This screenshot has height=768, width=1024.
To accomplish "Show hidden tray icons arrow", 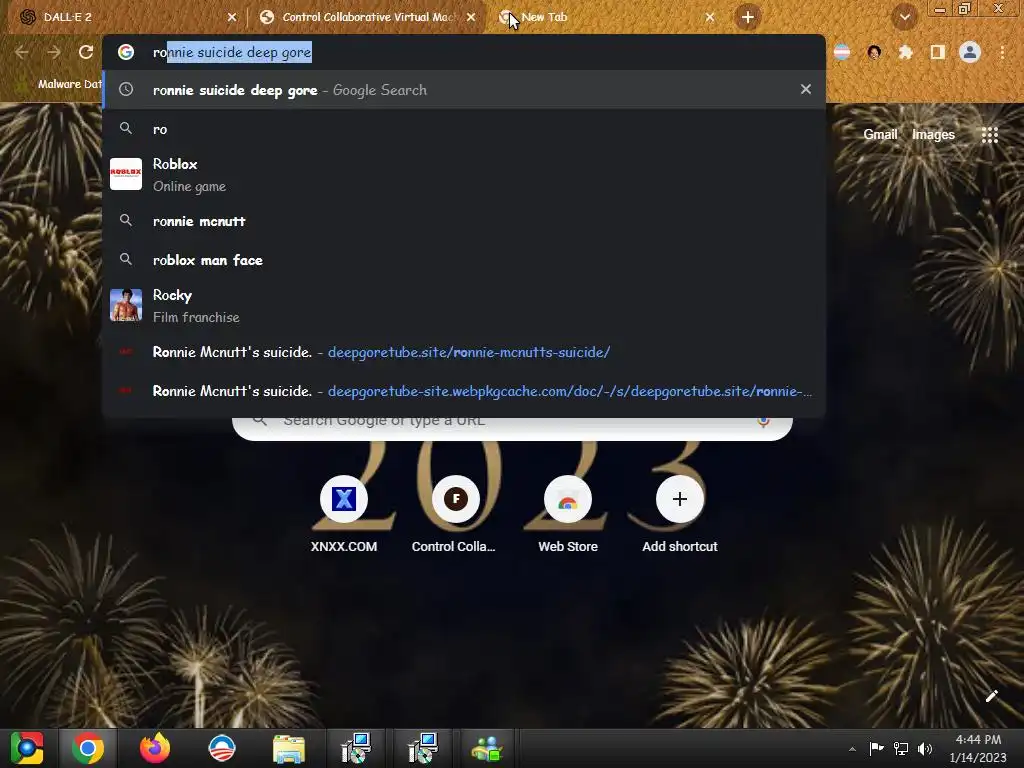I will click(x=852, y=749).
